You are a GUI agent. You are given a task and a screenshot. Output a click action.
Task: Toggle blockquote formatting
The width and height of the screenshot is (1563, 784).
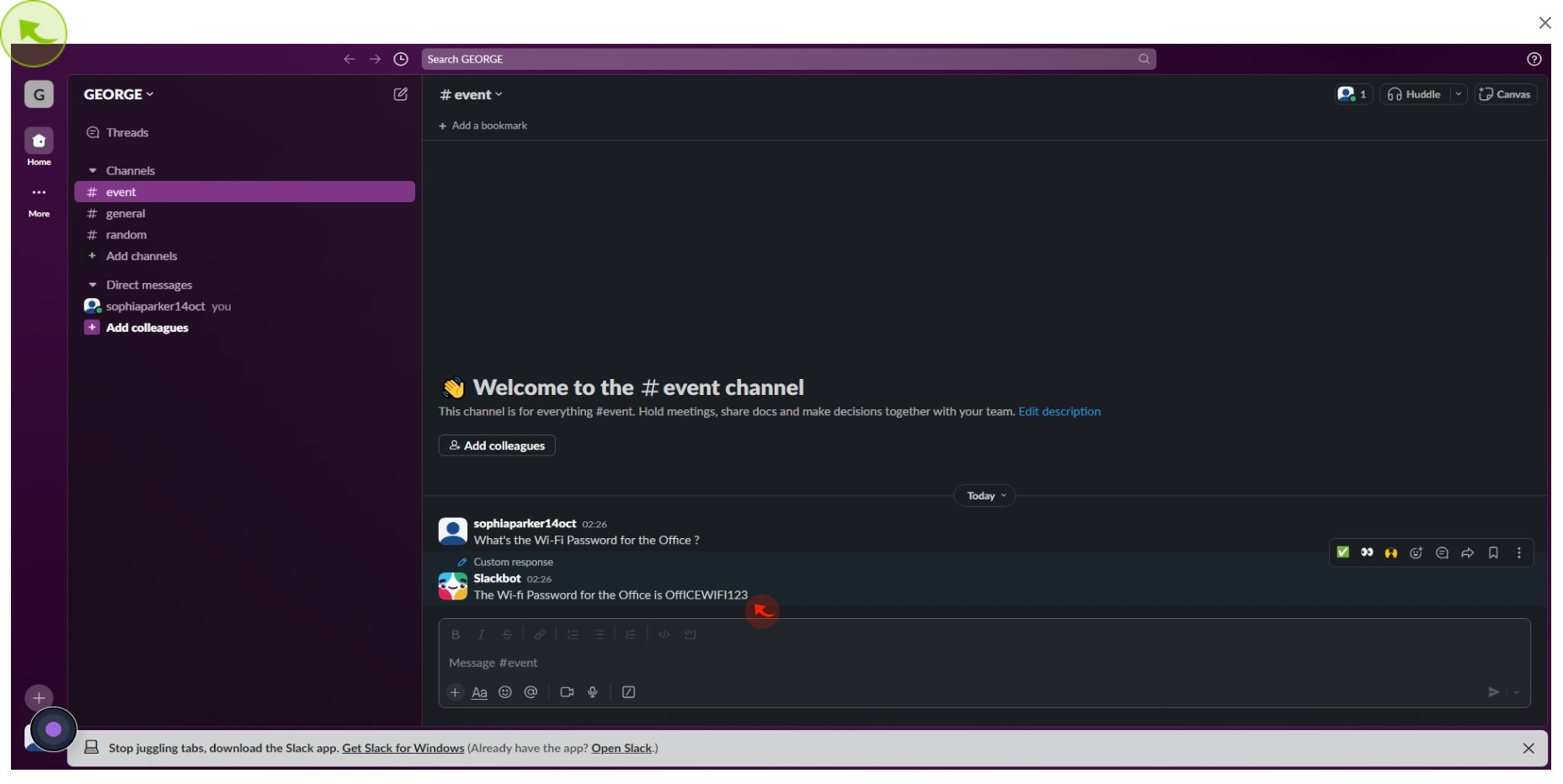point(631,634)
